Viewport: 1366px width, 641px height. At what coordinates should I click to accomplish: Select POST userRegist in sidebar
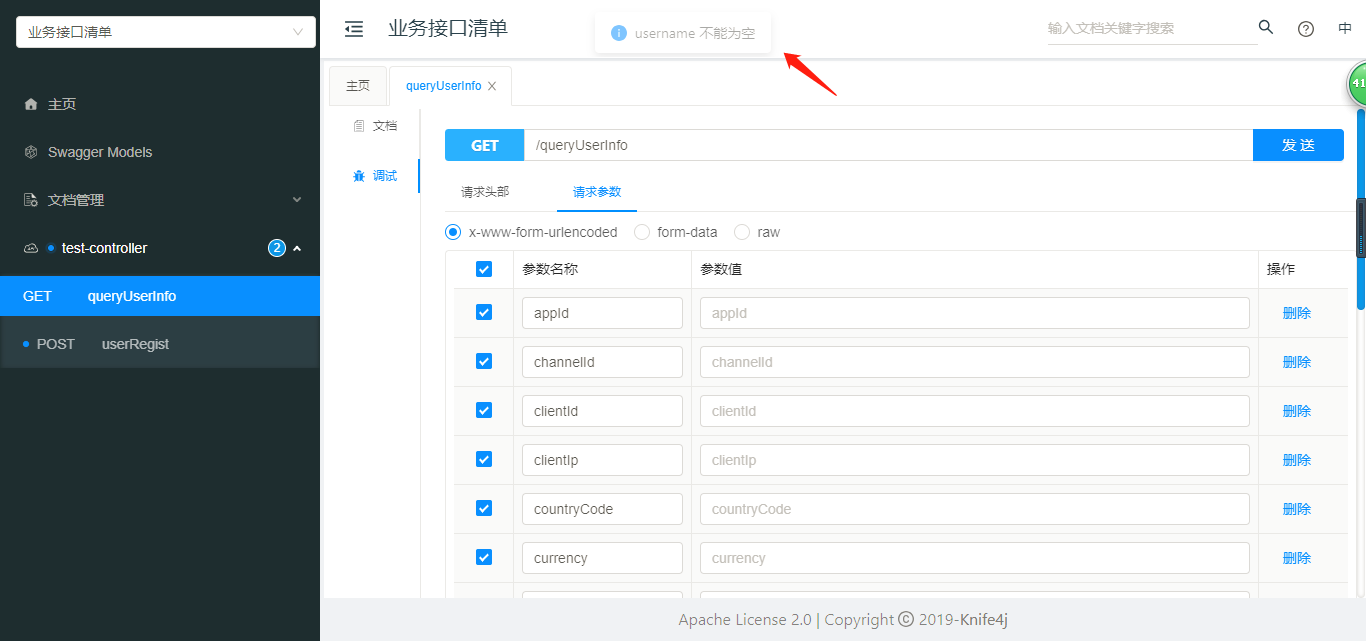coord(160,344)
